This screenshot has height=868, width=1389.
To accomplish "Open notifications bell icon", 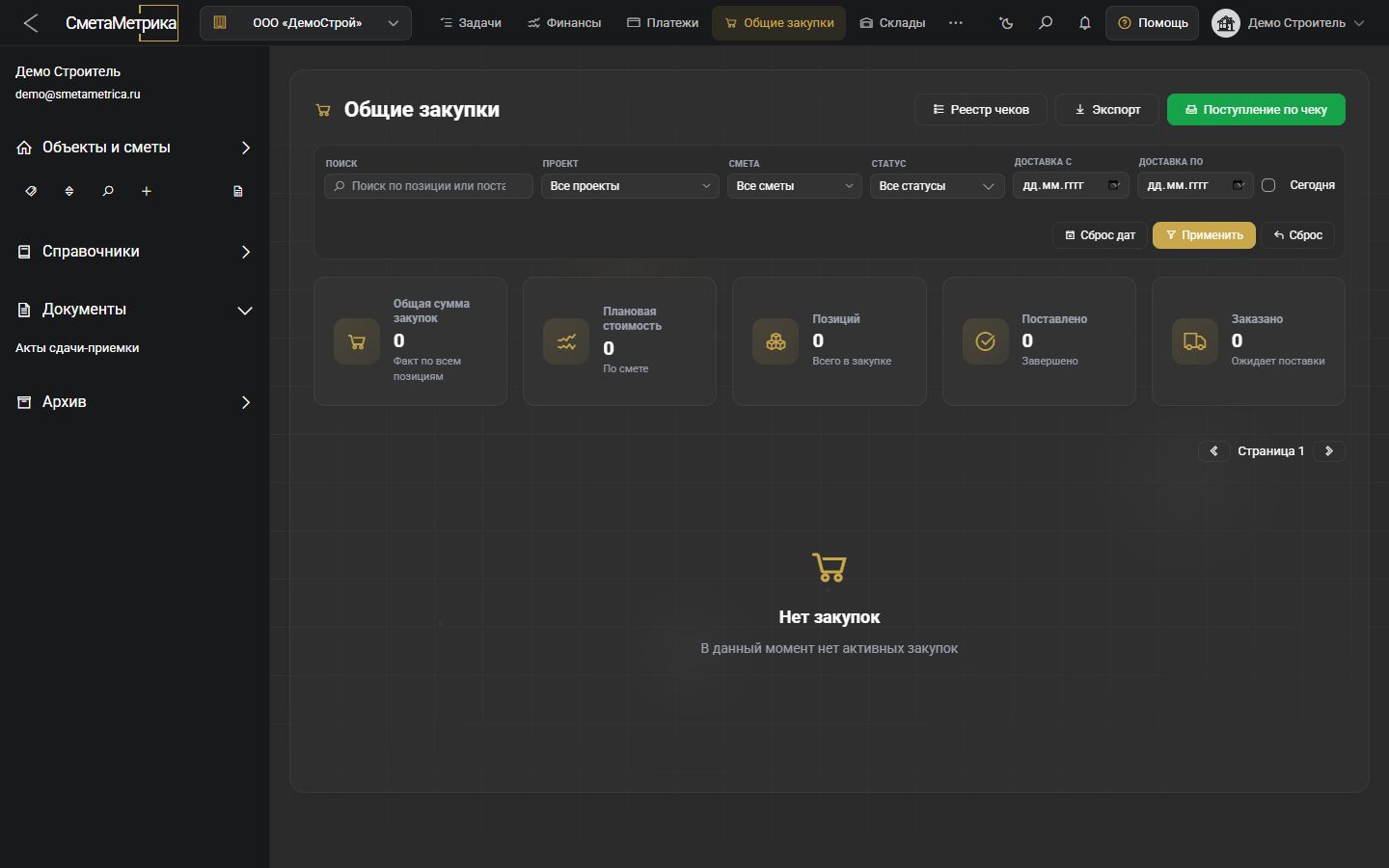I will pyautogui.click(x=1084, y=22).
